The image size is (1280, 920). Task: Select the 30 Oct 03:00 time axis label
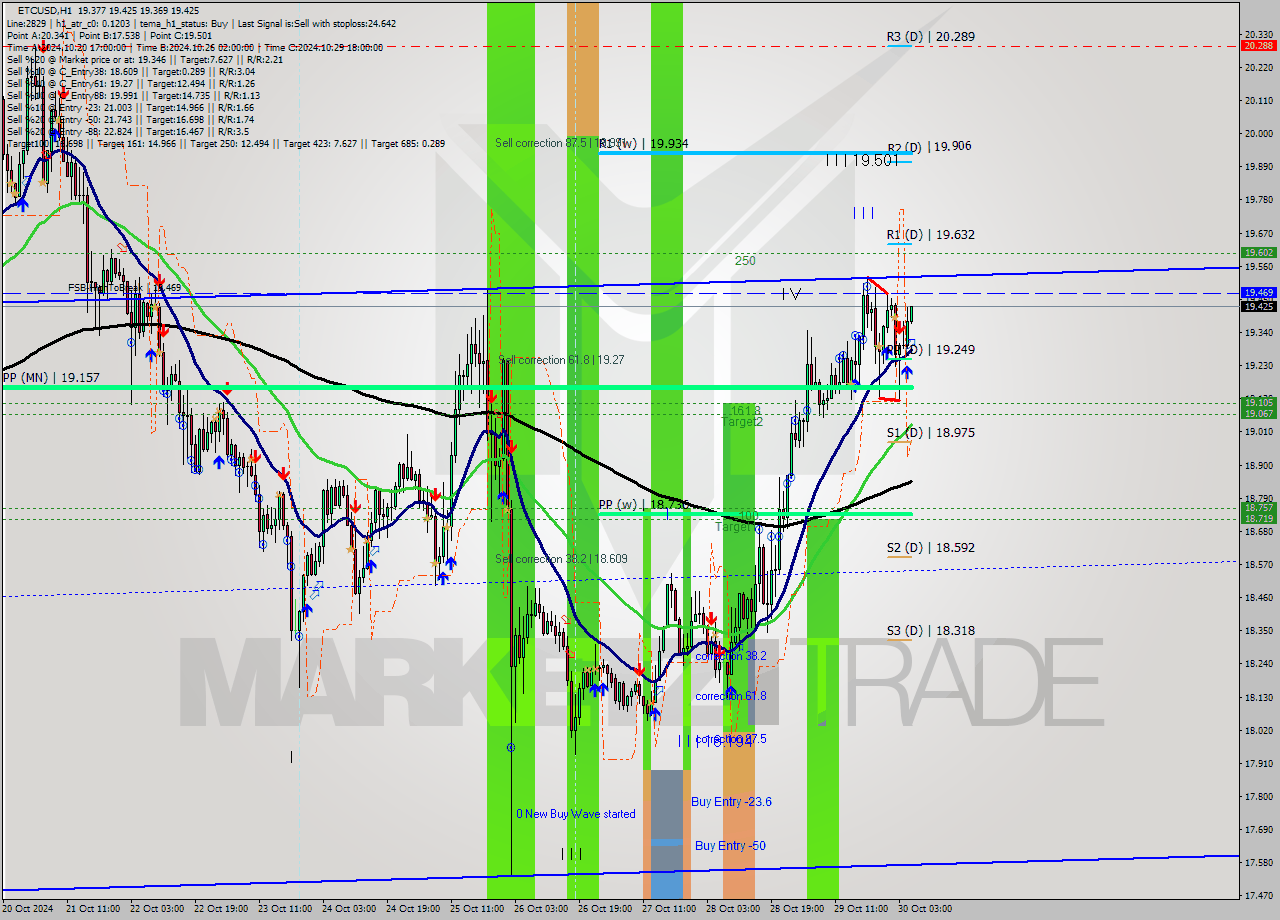[x=924, y=909]
